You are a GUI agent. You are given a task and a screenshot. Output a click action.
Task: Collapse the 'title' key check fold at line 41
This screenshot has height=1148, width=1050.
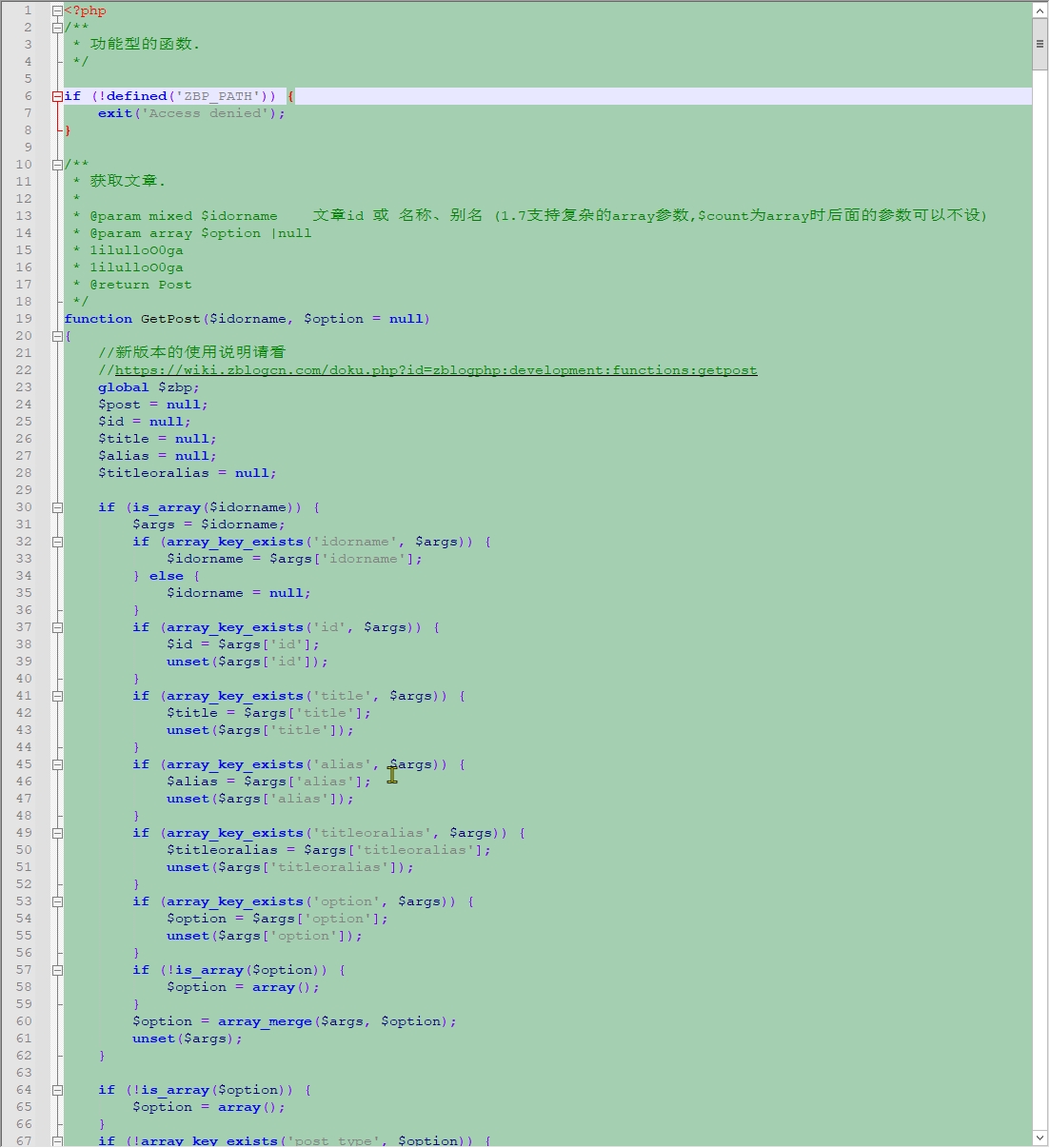57,696
